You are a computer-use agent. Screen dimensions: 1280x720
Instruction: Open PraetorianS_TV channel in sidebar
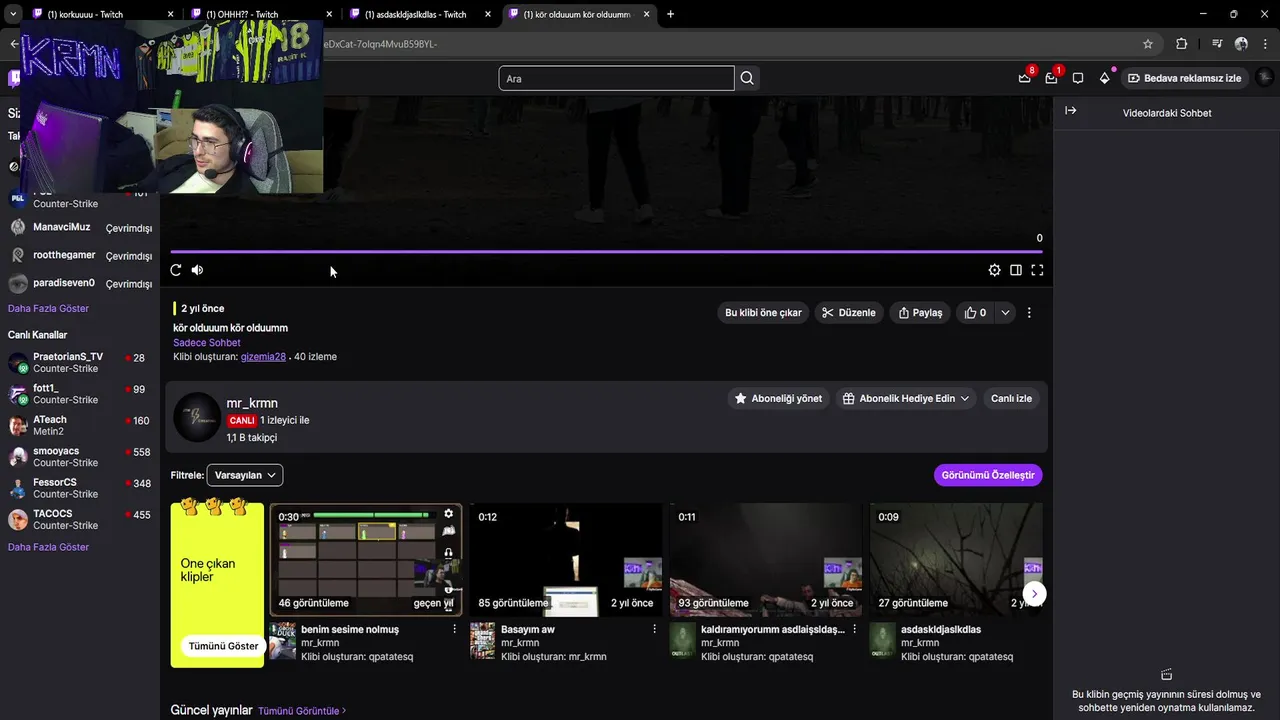[x=80, y=362]
